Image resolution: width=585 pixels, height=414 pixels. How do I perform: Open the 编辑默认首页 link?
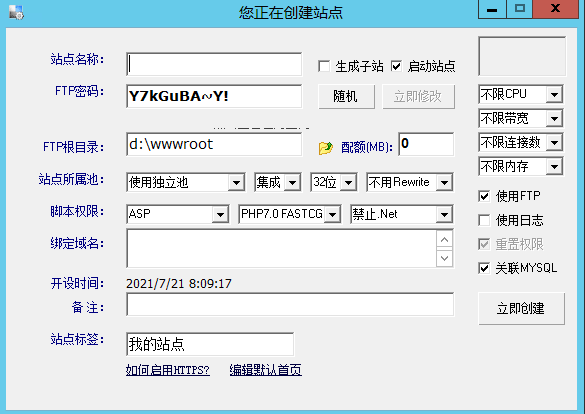(266, 370)
